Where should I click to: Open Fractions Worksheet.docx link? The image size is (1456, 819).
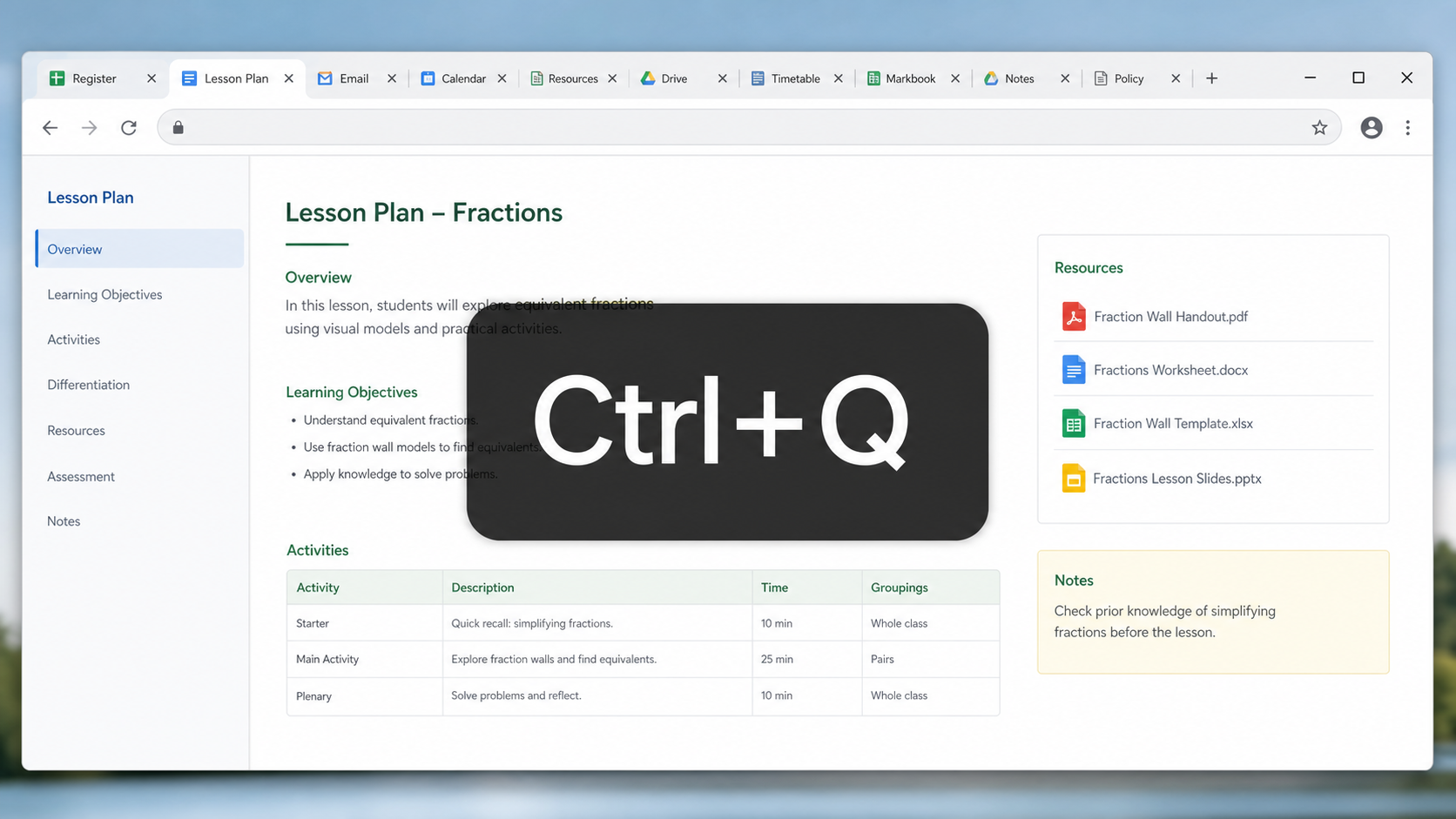[1170, 370]
